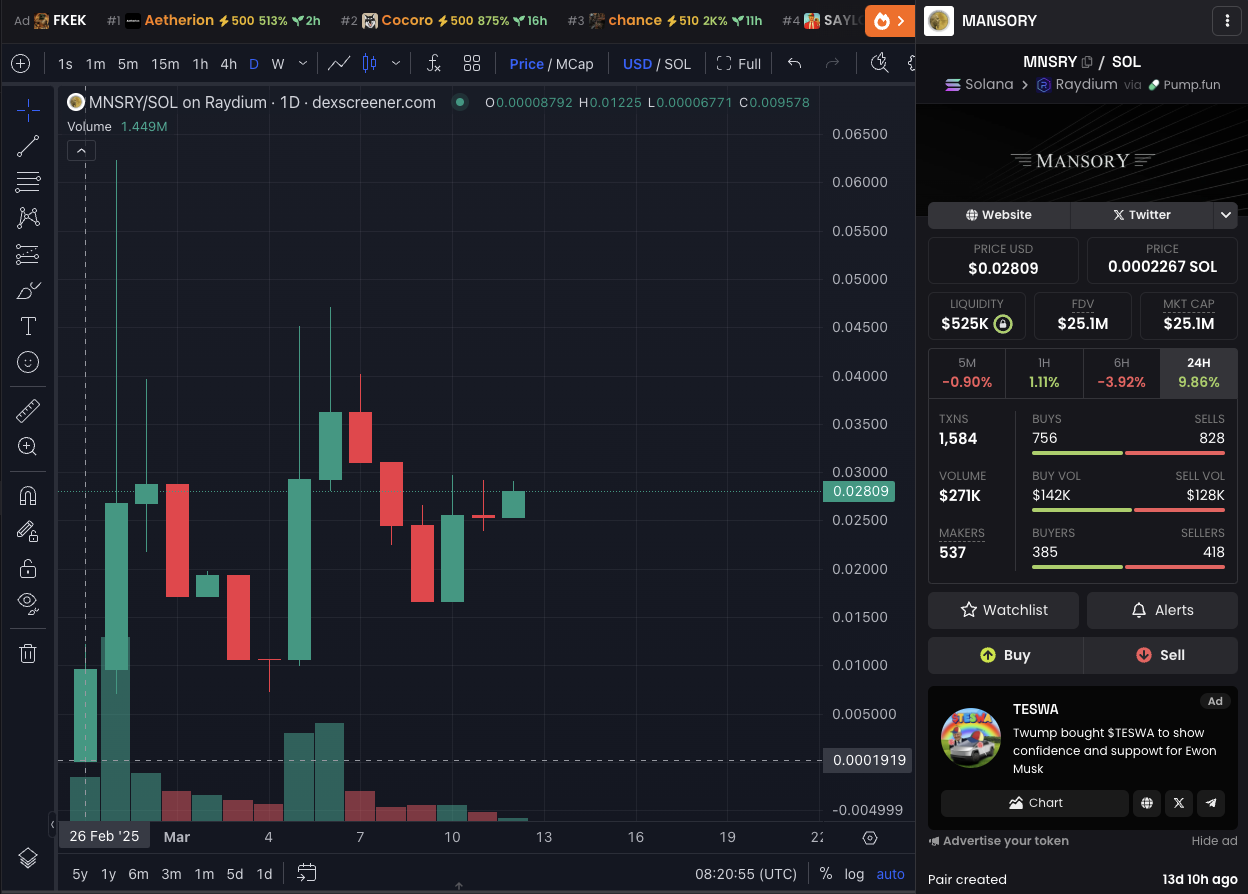This screenshot has width=1248, height=894.
Task: Click the green Buy button
Action: (x=1005, y=655)
